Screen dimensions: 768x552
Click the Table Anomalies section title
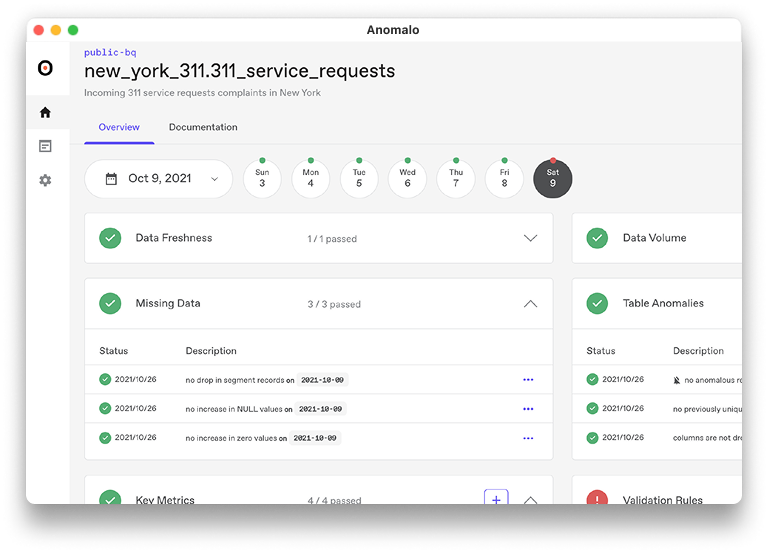[x=663, y=303]
